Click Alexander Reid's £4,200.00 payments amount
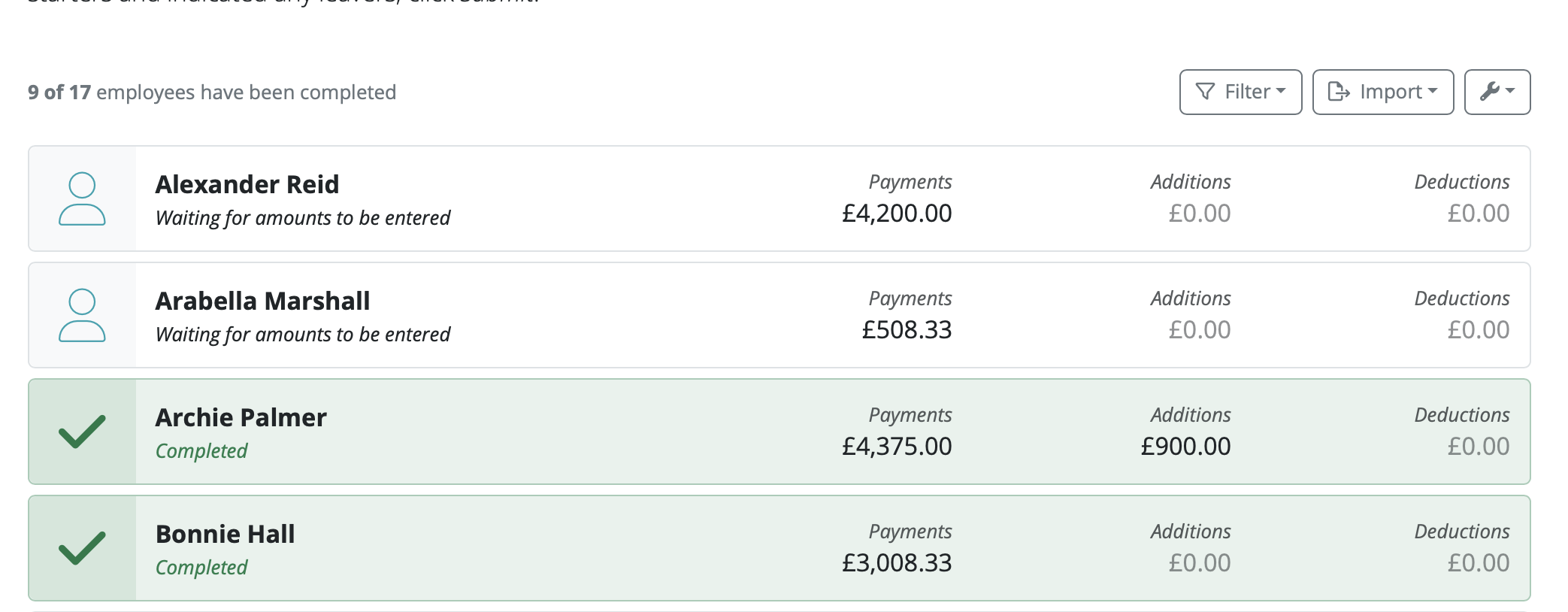This screenshot has height=612, width=1568. tap(897, 214)
